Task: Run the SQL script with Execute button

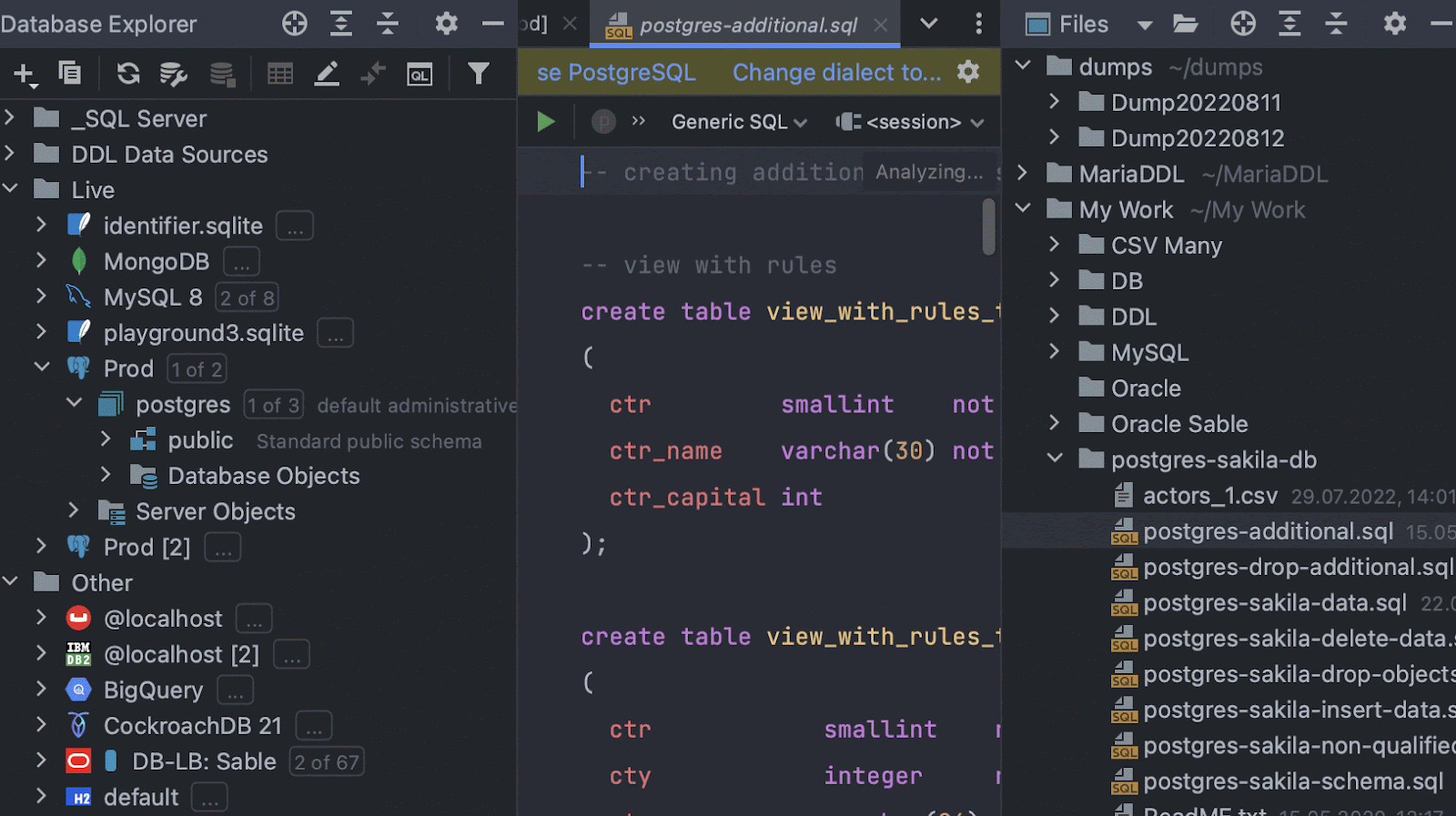Action: coord(546,122)
